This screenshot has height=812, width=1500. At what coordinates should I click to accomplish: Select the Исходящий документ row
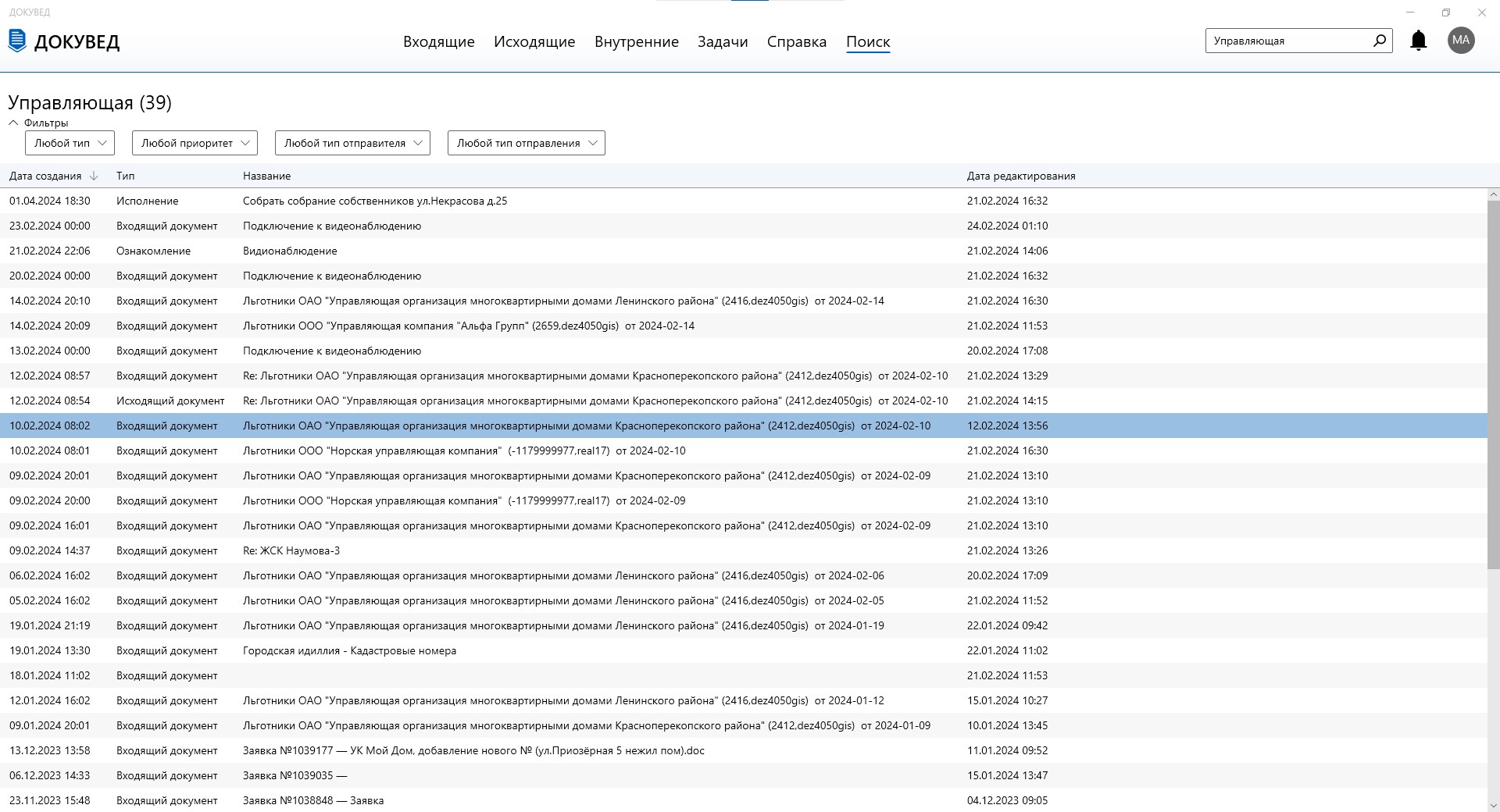tap(743, 401)
